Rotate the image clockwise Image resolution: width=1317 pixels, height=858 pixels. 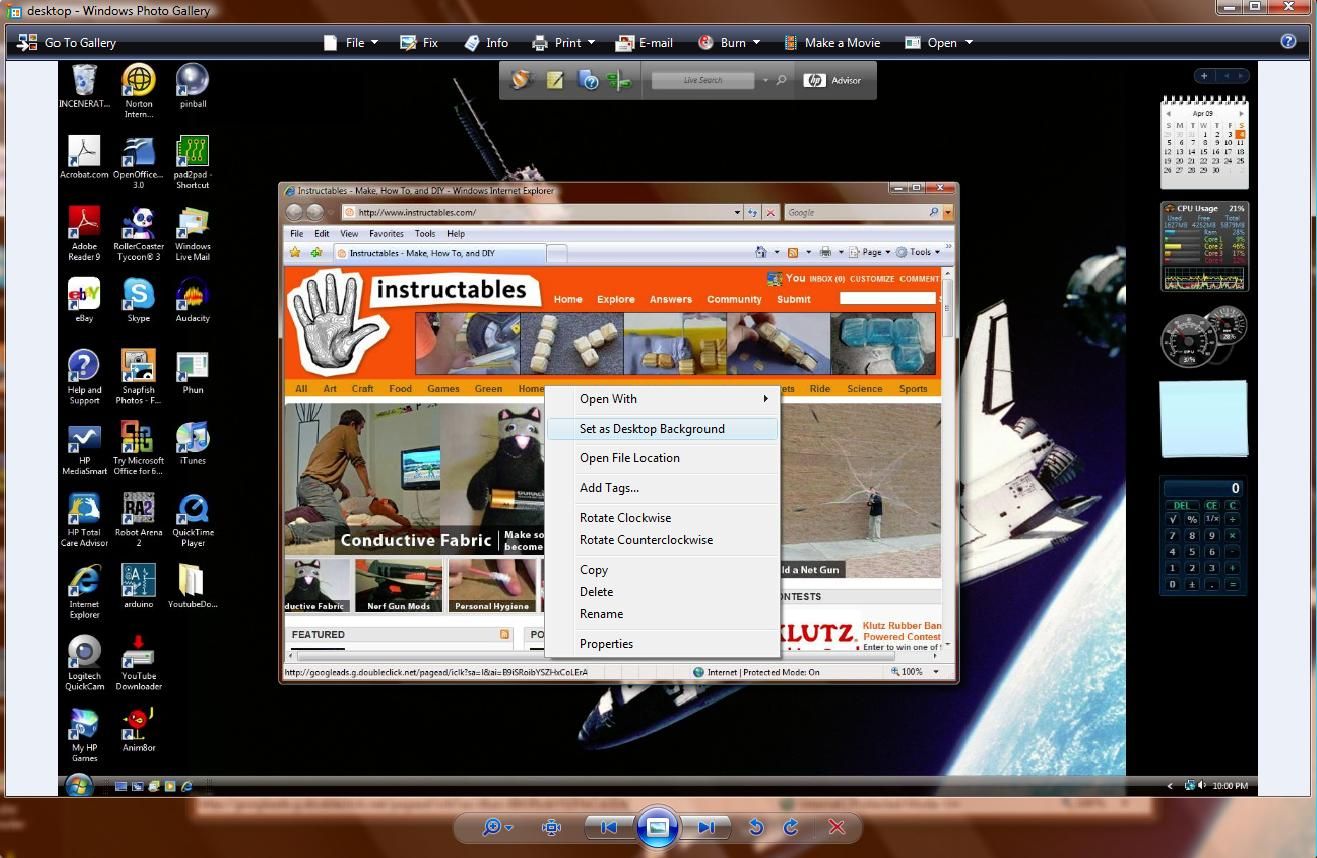(789, 827)
